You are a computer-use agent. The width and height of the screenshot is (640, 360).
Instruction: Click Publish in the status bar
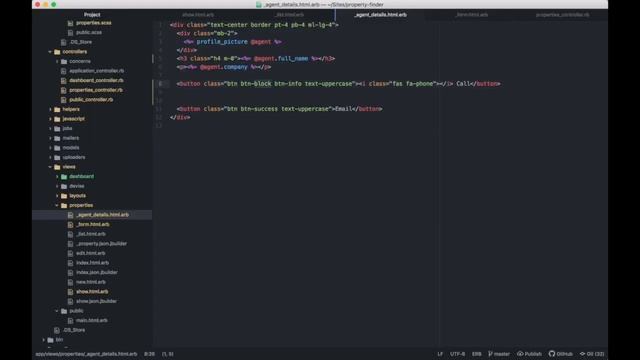[x=529, y=354]
